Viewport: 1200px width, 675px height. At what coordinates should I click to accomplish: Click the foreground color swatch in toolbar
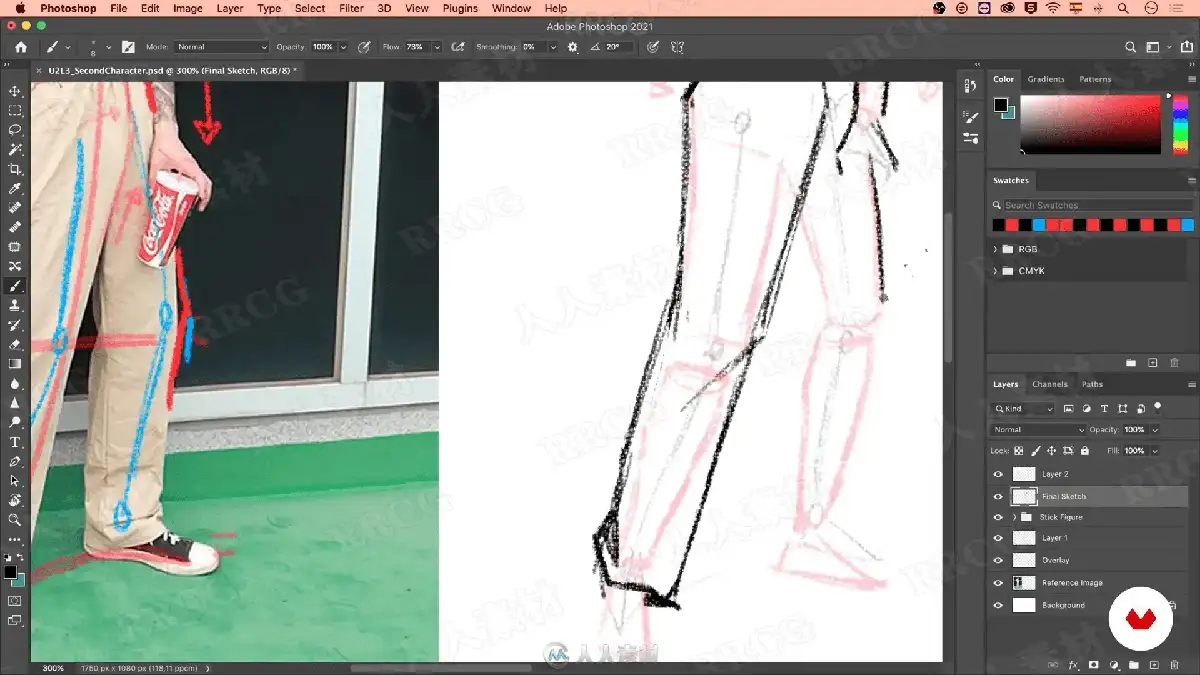[x=9, y=572]
